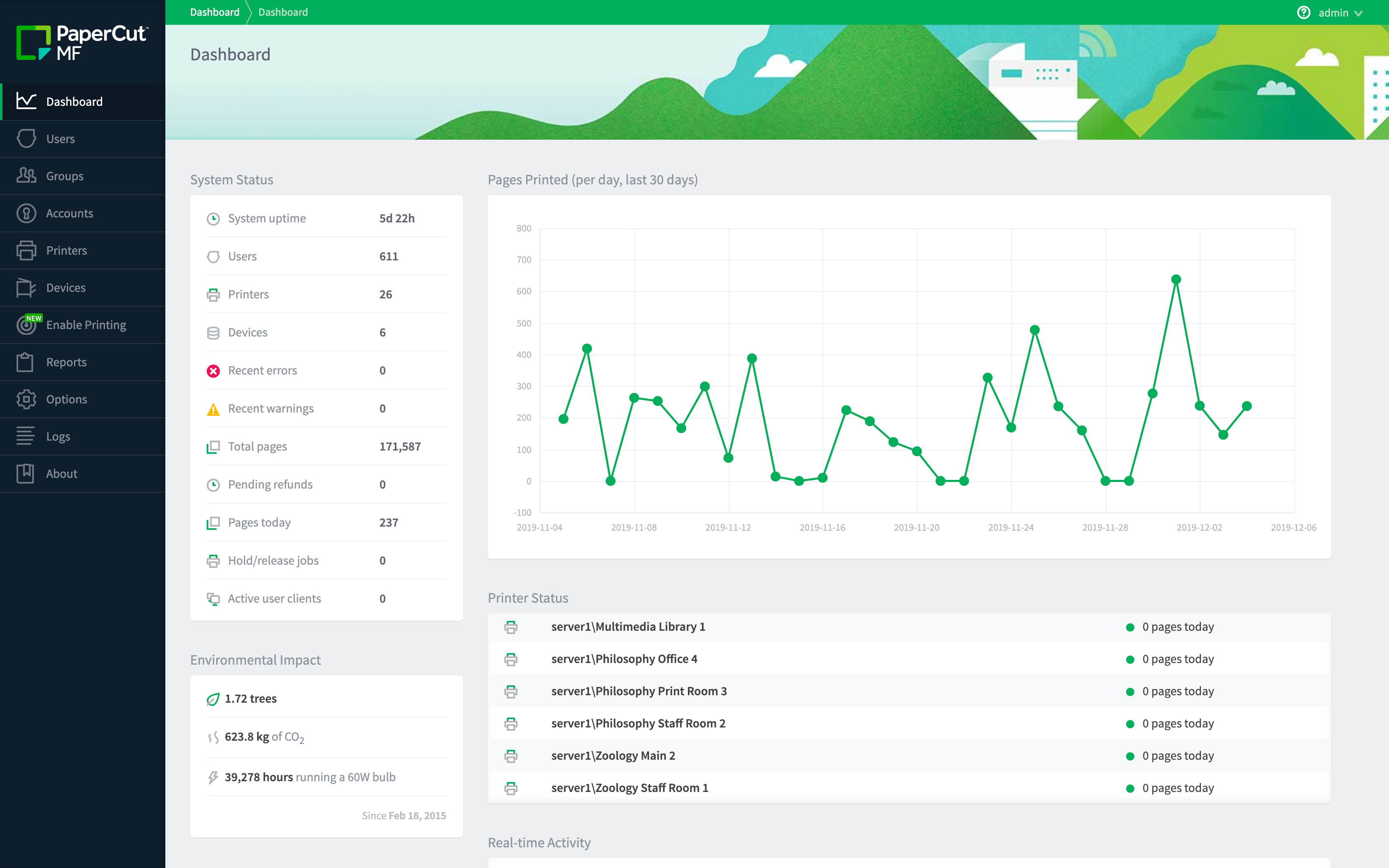Screen dimensions: 1389x868
Task: Click the Printers sidebar icon
Action: (x=26, y=250)
